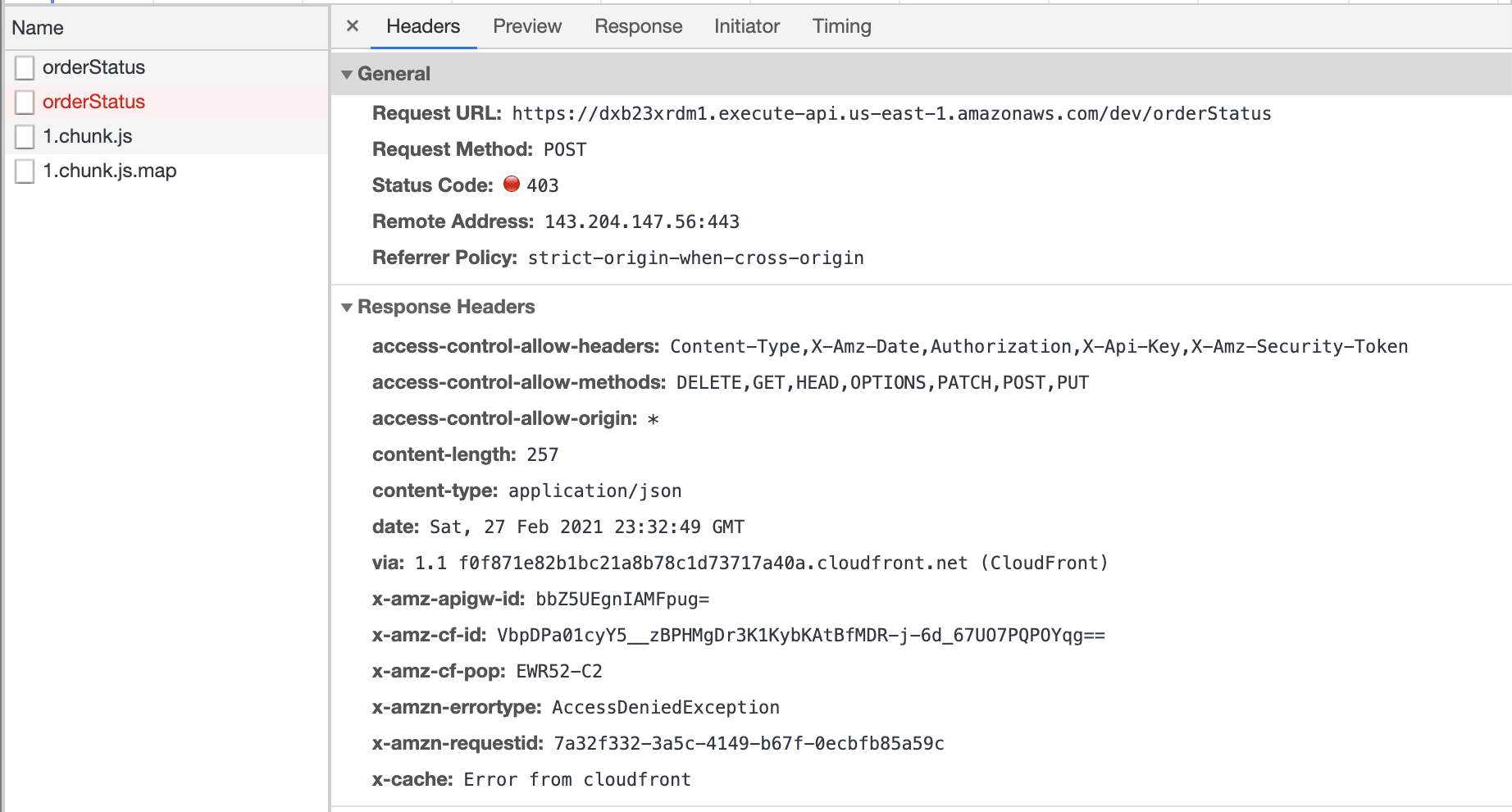Click the Request URL value
The image size is (1512, 812).
coord(891,113)
